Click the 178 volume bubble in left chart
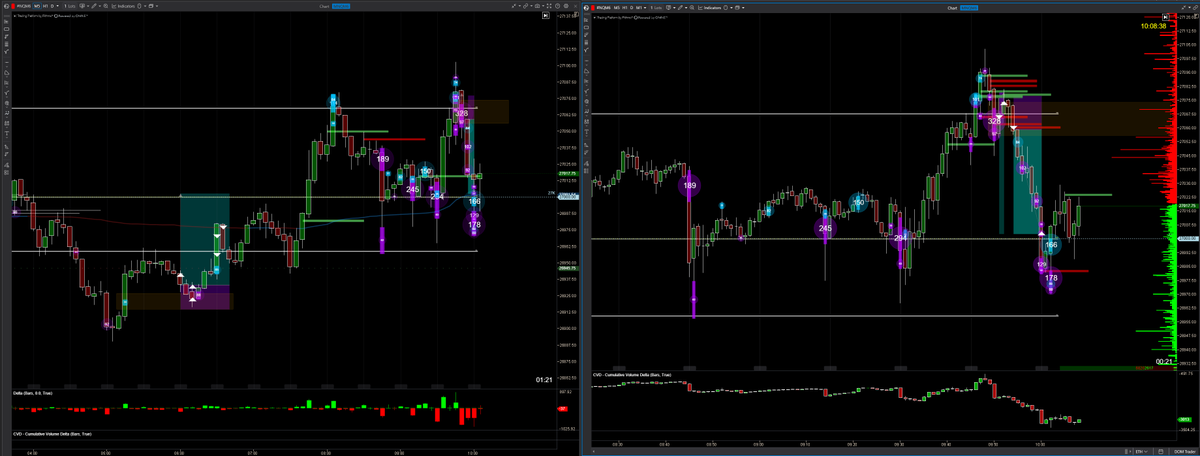 tap(474, 225)
